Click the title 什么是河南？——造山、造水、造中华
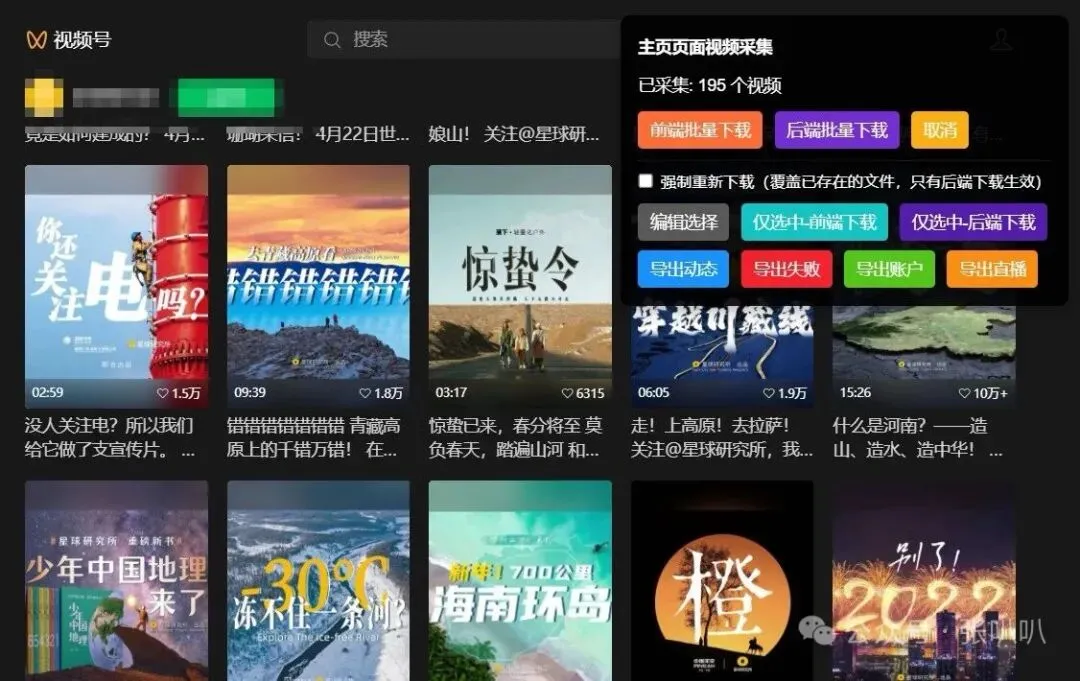 tap(917, 438)
